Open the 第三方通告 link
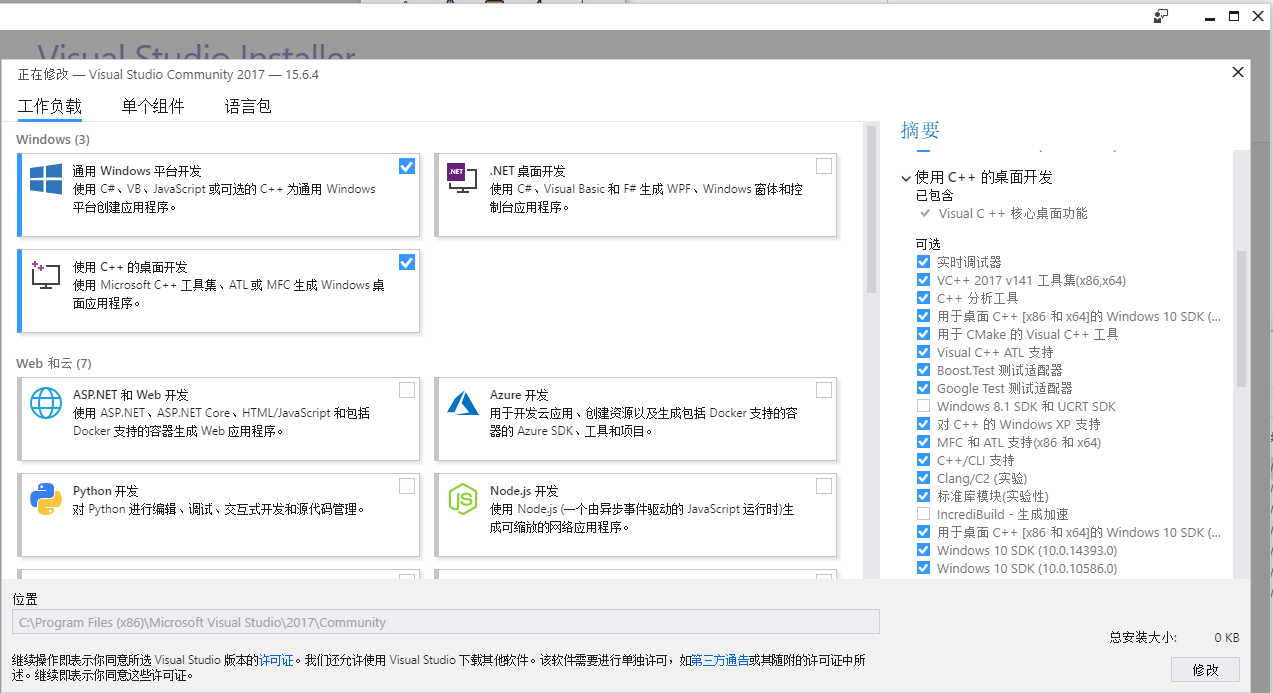 pos(720,660)
